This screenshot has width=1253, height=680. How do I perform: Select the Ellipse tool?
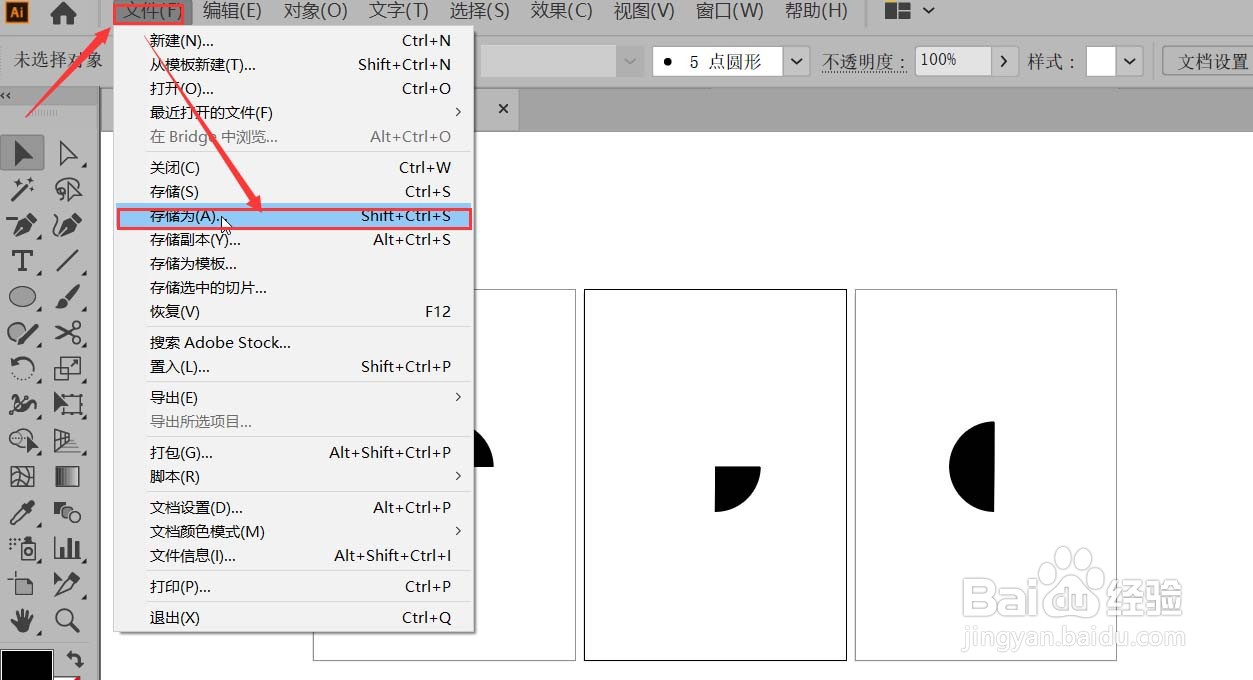[23, 297]
